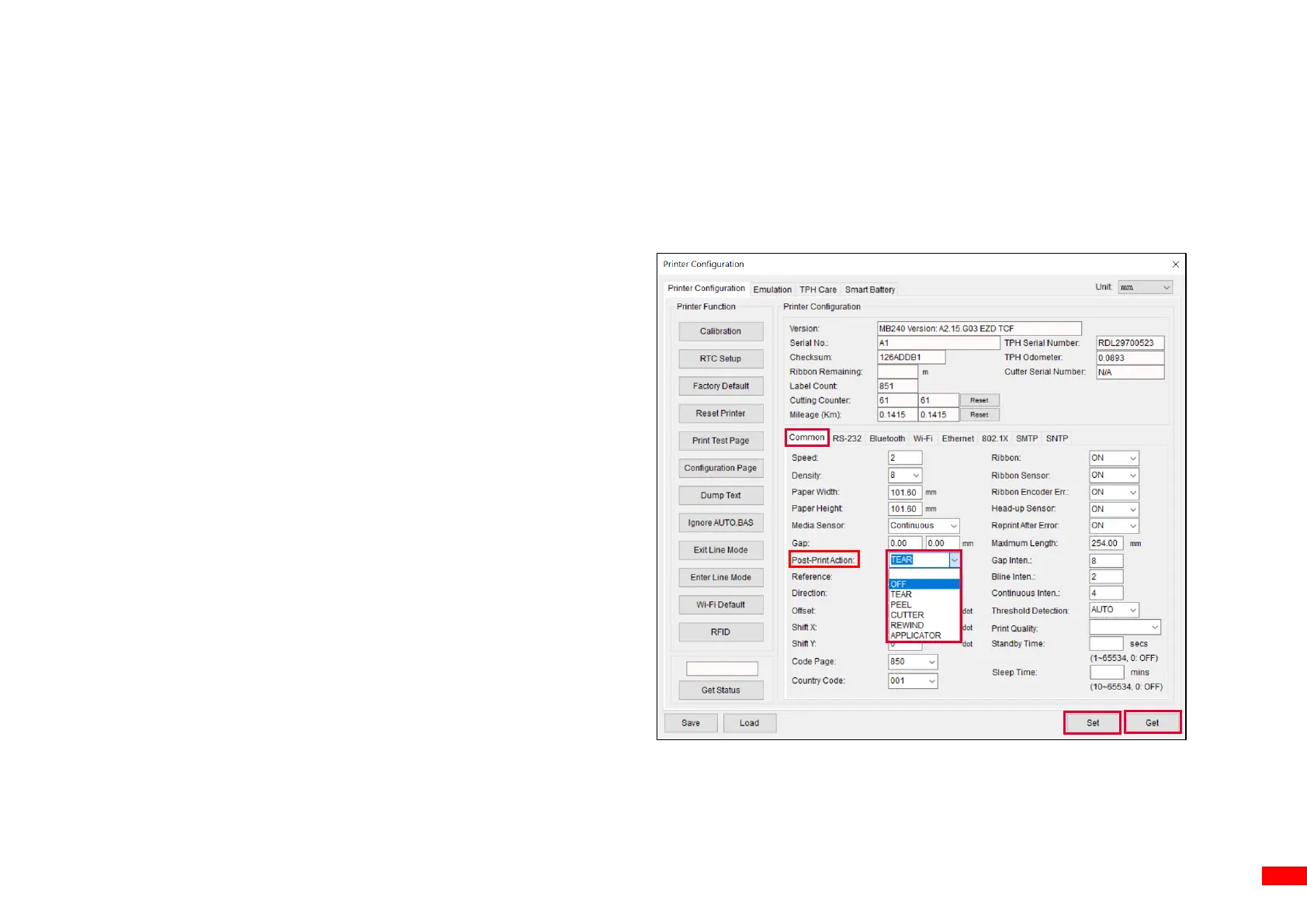The height and width of the screenshot is (924, 1307).
Task: Open the Country Code dropdown
Action: [x=913, y=681]
